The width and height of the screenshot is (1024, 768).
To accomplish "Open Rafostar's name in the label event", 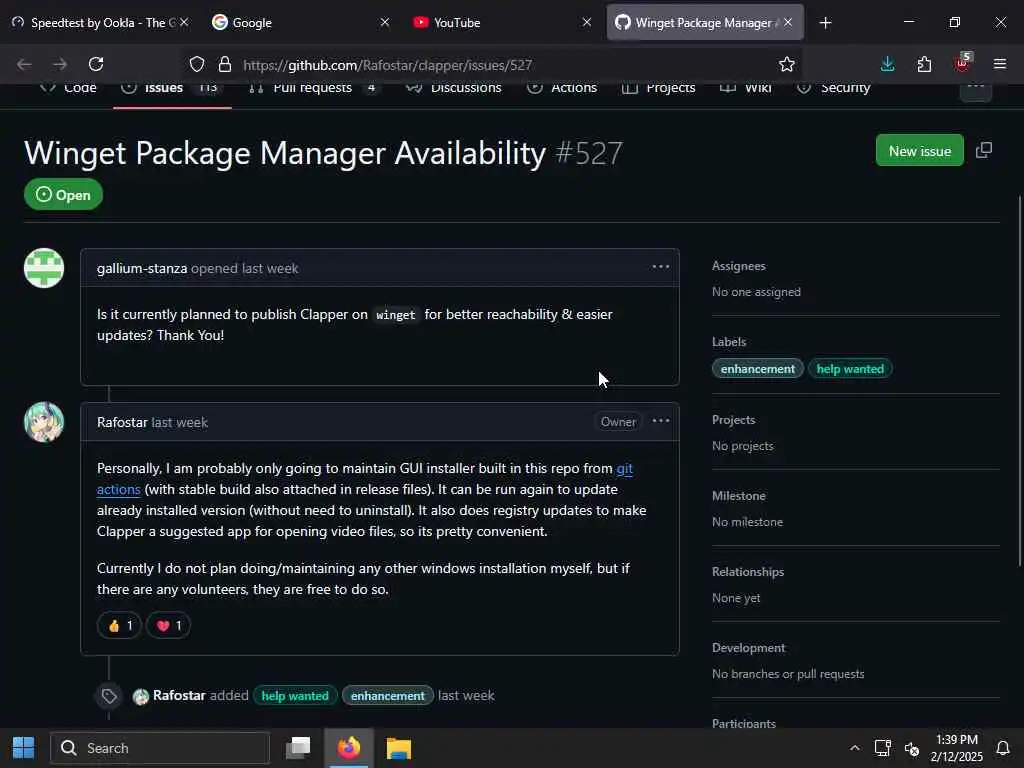I will pyautogui.click(x=179, y=696).
